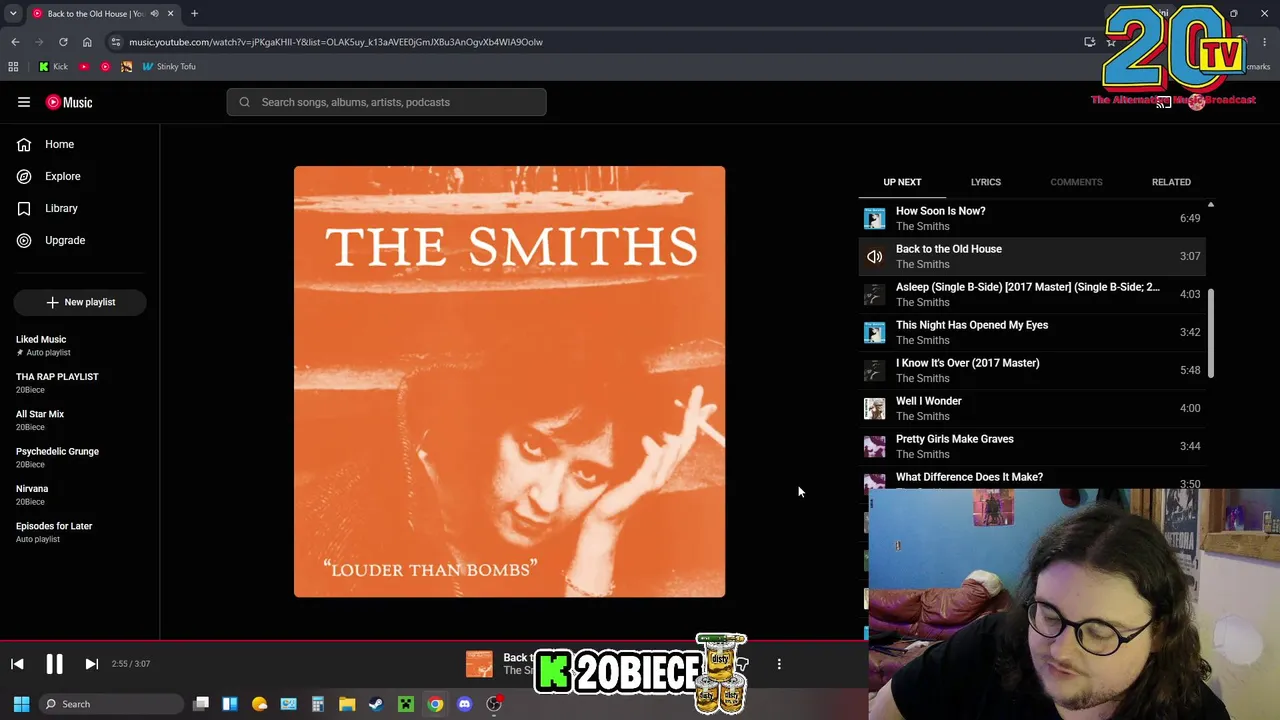The height and width of the screenshot is (720, 1280).
Task: Play Asleep (Single B-Side) from queue
Action: [x=1032, y=294]
